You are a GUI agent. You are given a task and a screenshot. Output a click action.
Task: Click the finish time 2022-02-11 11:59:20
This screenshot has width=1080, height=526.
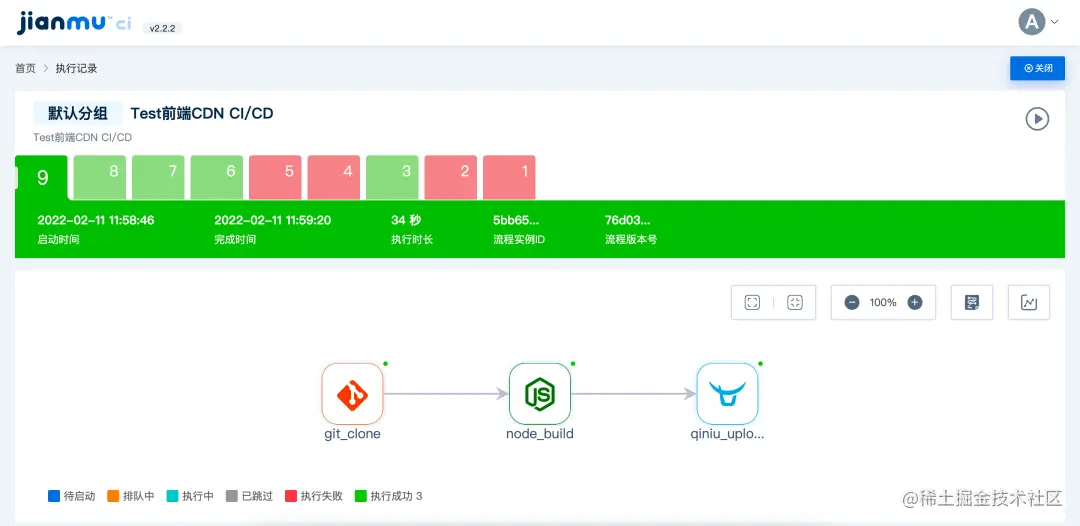coord(273,220)
